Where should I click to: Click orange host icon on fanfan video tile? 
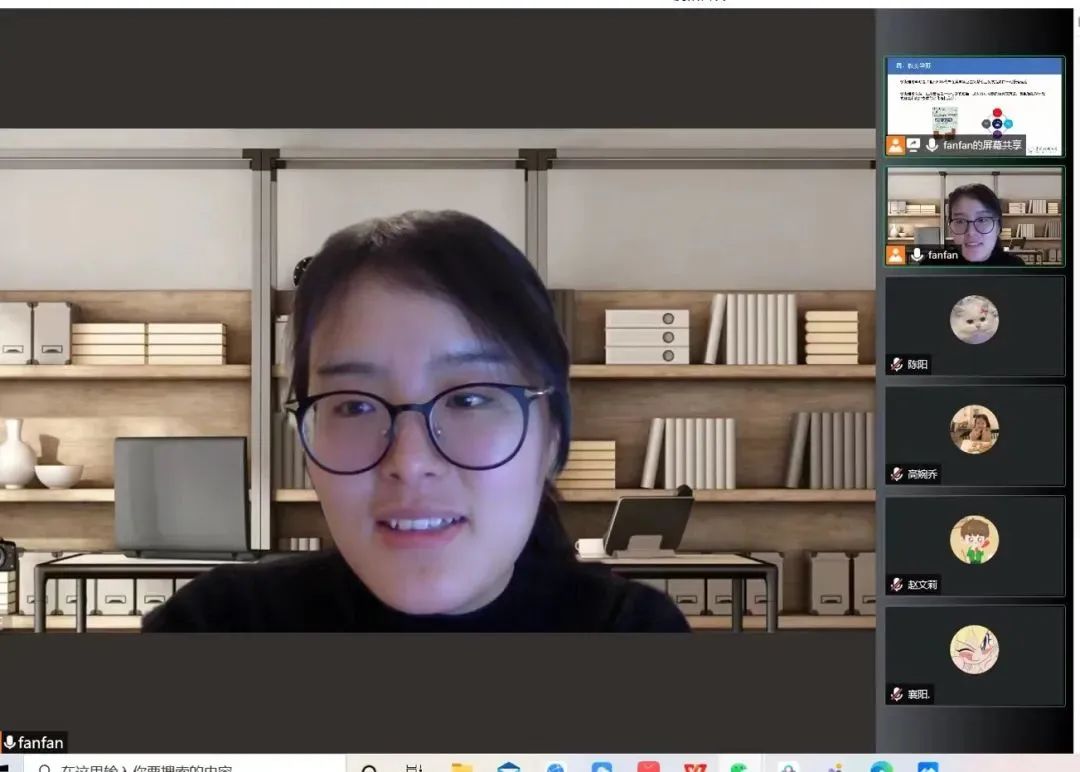[x=895, y=255]
